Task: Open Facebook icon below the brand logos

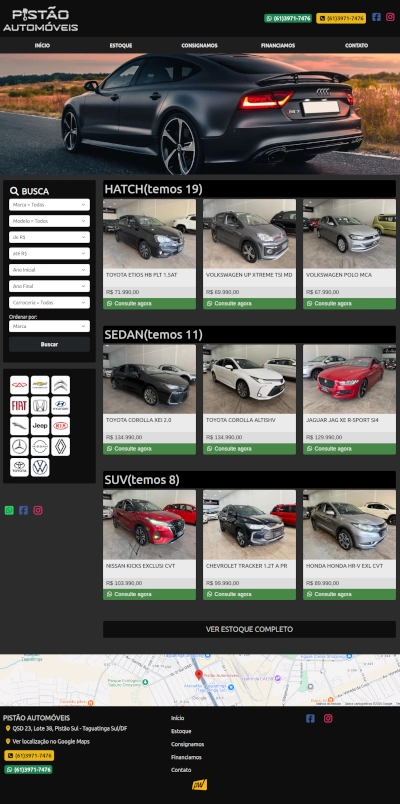Action: pos(24,510)
